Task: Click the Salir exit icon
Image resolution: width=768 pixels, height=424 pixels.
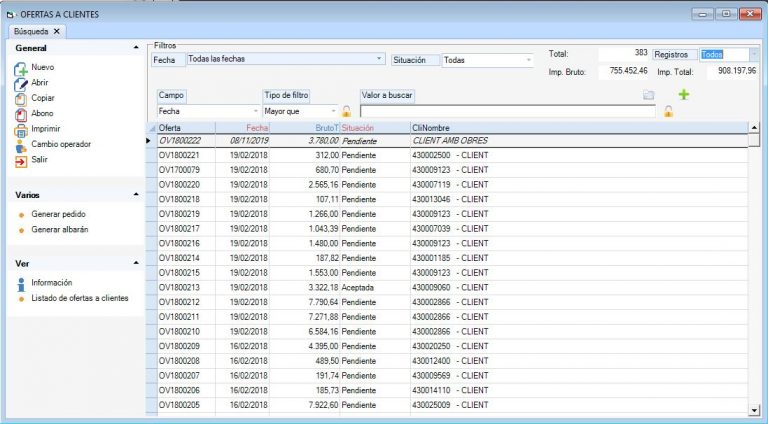Action: click(x=21, y=162)
